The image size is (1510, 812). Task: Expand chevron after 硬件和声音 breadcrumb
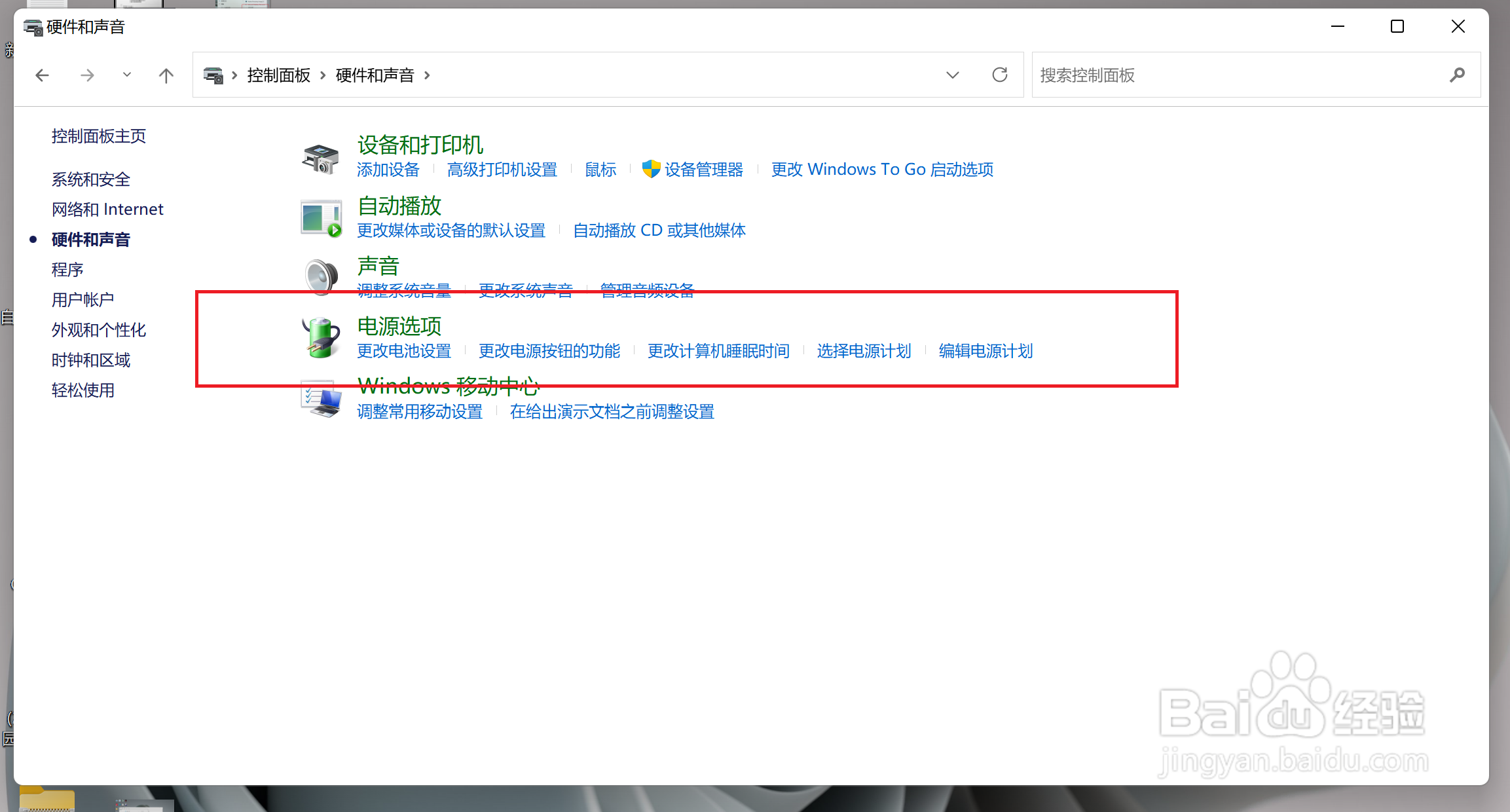427,75
